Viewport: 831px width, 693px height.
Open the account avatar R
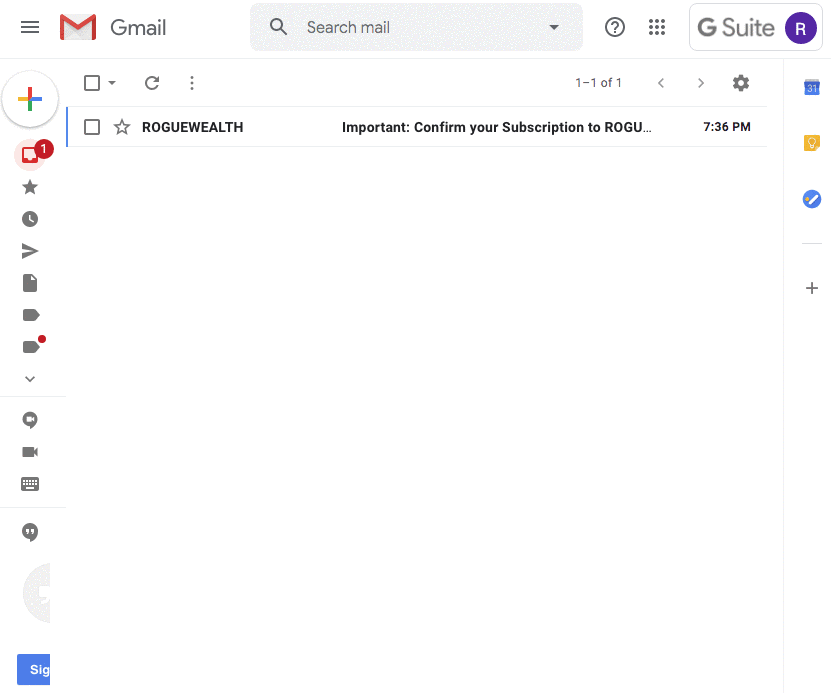(x=800, y=28)
